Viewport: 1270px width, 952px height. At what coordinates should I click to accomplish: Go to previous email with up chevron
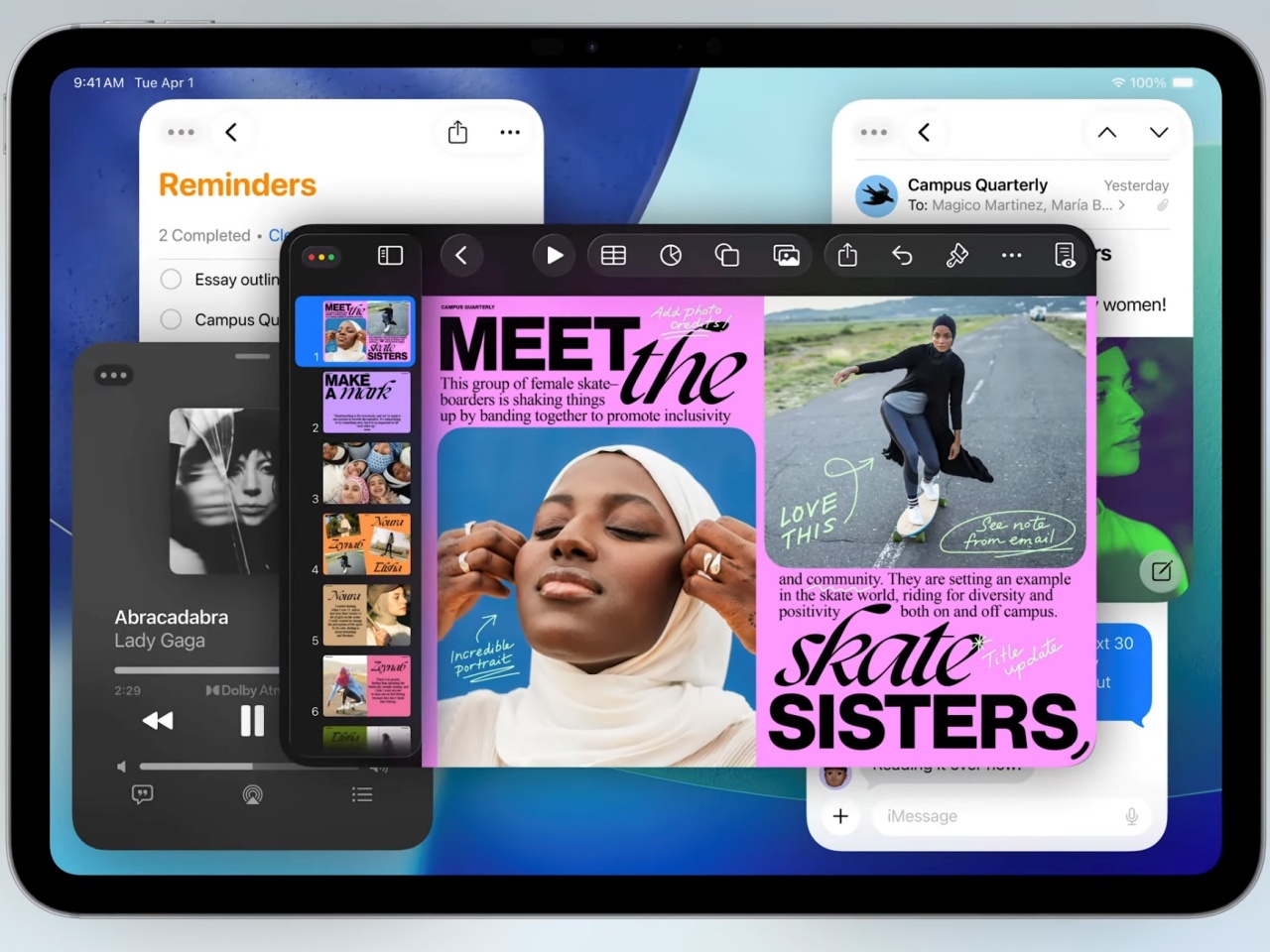[1107, 132]
